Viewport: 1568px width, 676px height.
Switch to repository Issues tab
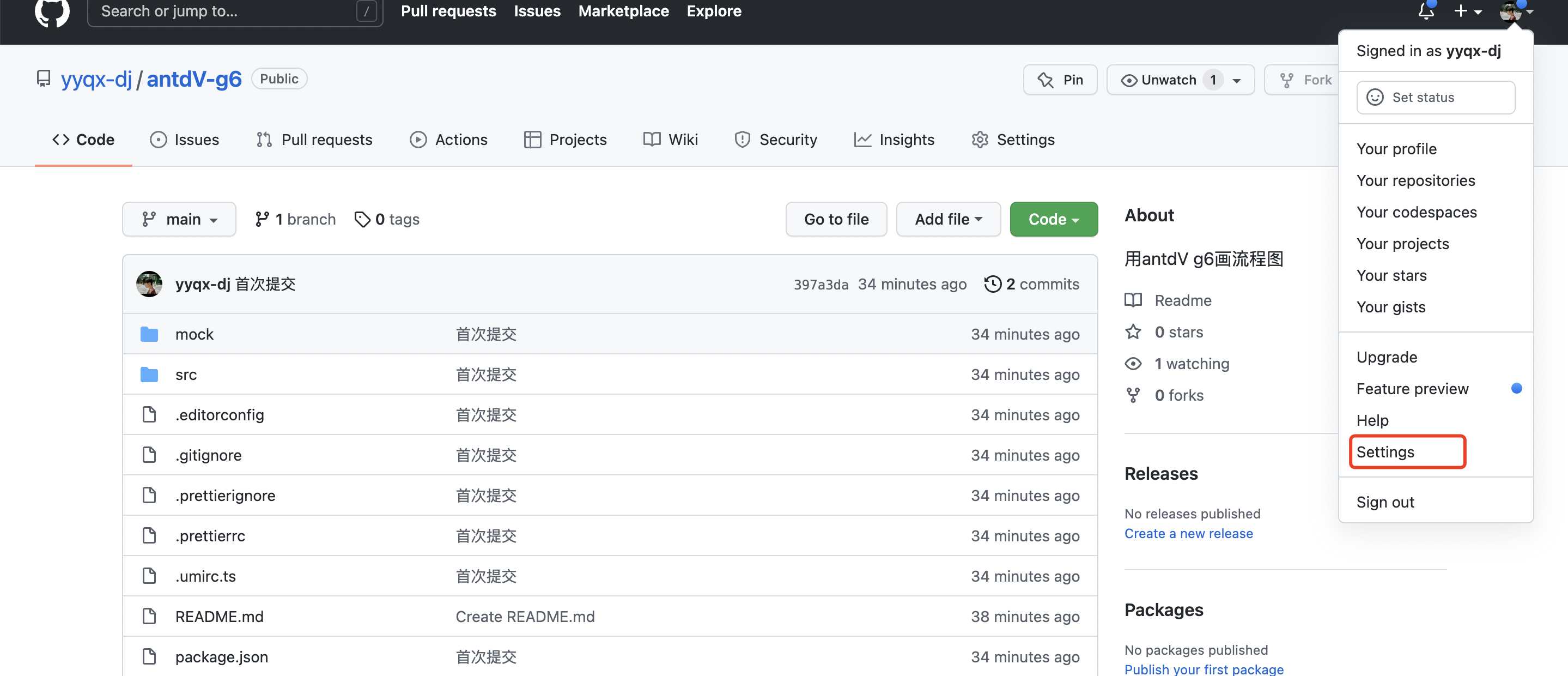[185, 140]
